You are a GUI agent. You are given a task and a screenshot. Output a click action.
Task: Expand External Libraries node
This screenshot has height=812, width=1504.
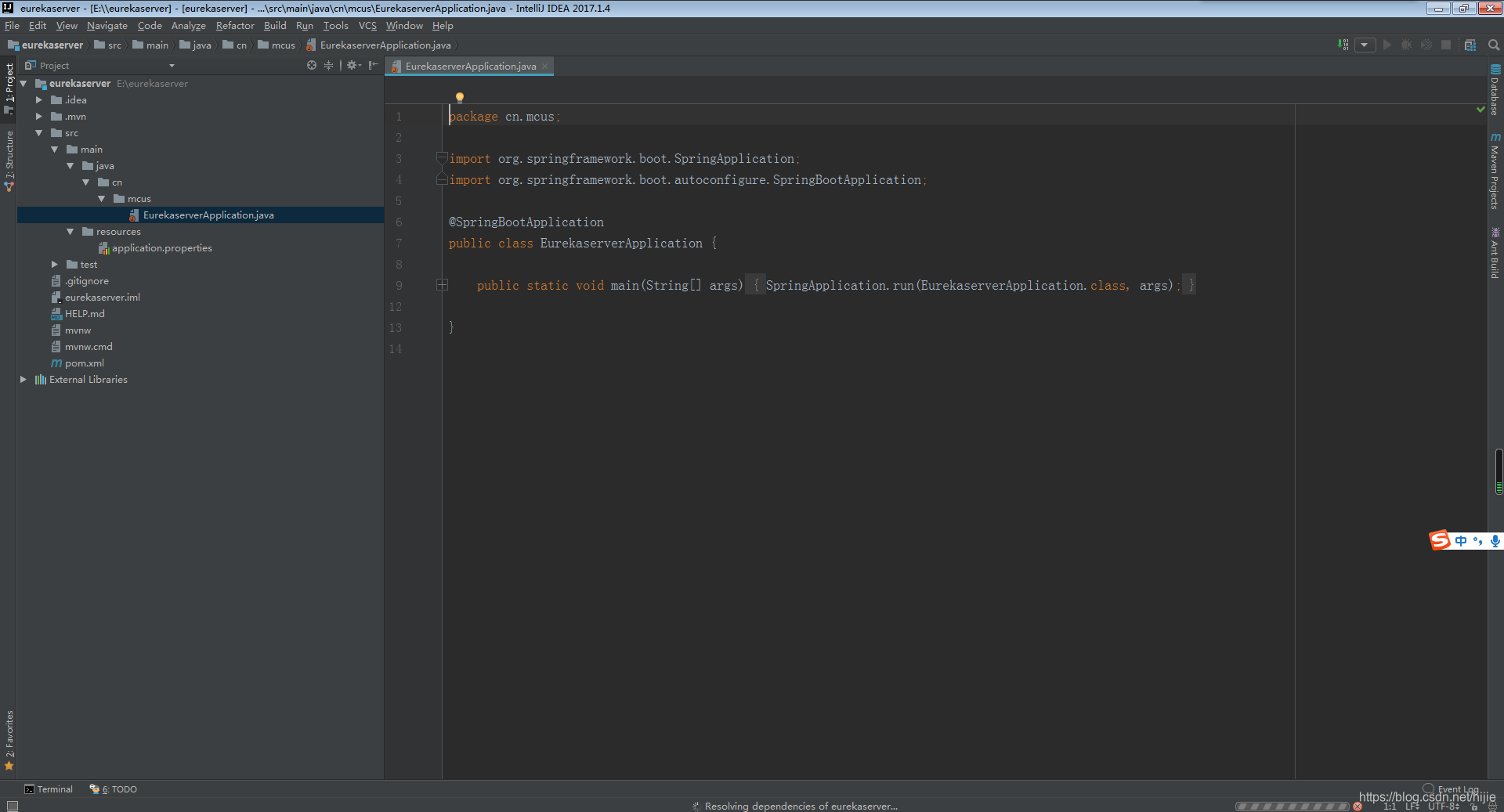pyautogui.click(x=23, y=379)
